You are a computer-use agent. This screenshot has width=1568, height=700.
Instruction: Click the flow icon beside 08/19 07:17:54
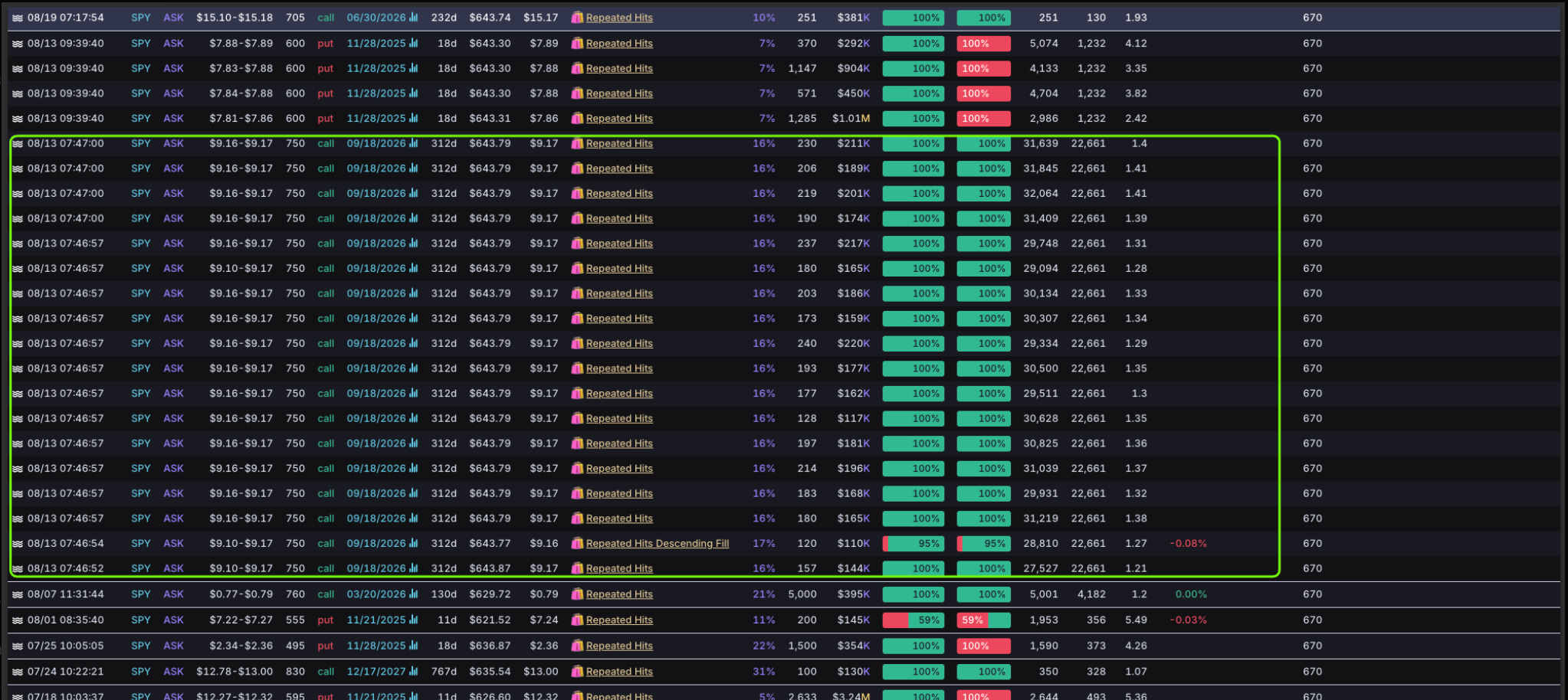tap(17, 18)
